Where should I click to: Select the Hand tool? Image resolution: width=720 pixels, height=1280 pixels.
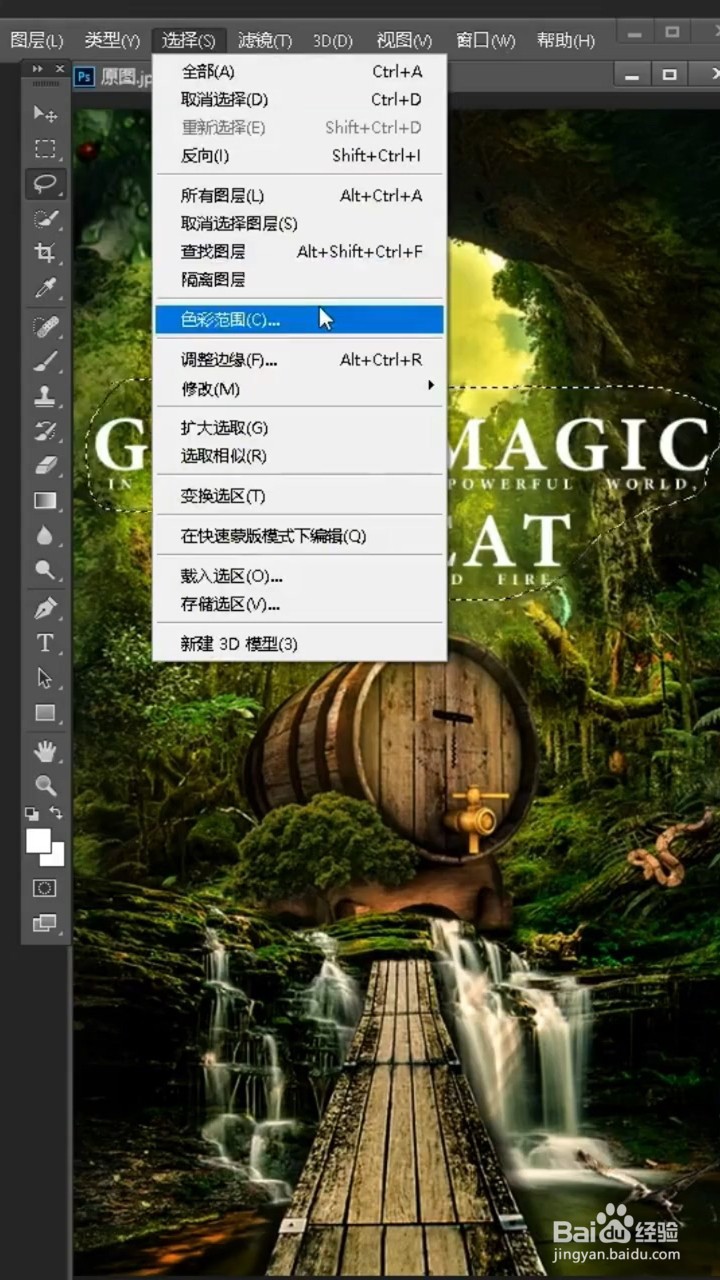coord(45,750)
